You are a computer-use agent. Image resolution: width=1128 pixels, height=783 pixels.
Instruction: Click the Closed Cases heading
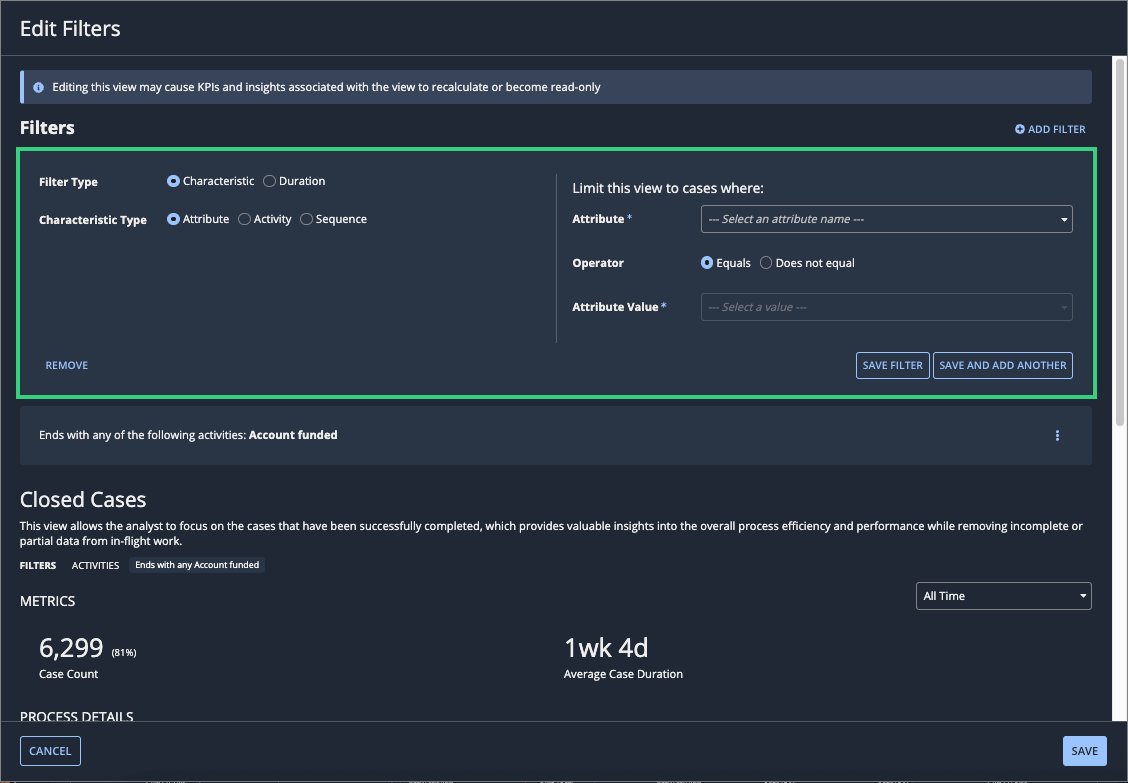pyautogui.click(x=83, y=499)
